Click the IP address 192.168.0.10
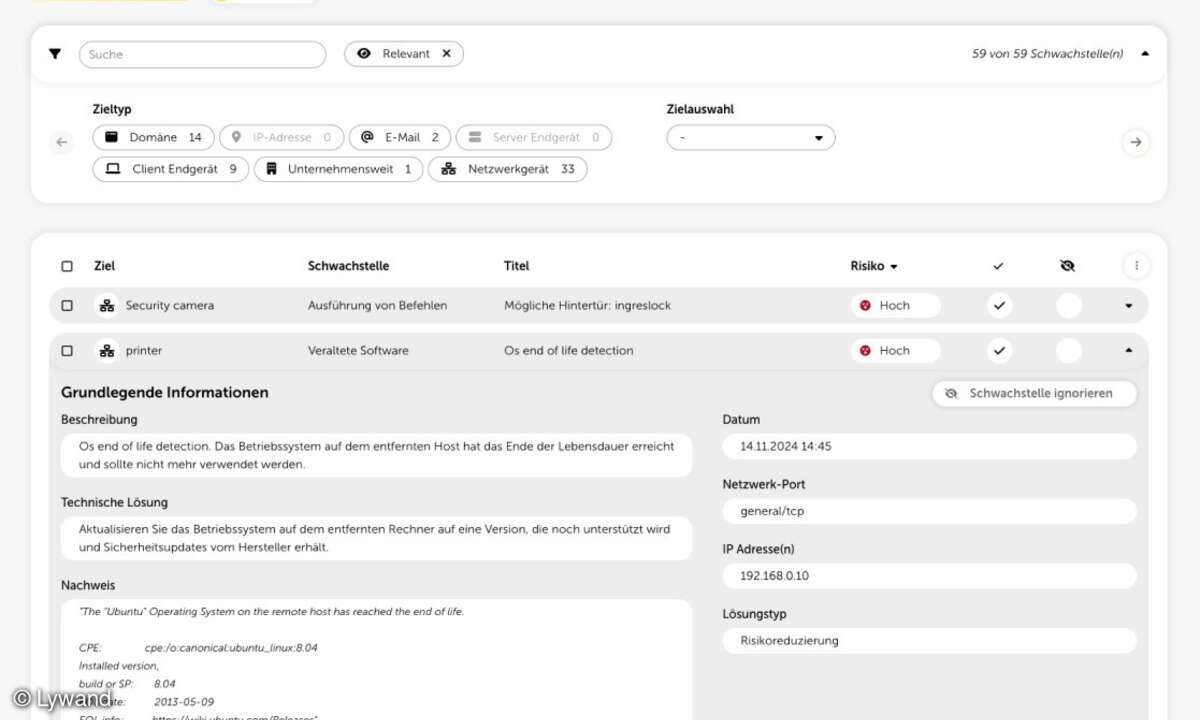This screenshot has height=720, width=1200. point(929,576)
